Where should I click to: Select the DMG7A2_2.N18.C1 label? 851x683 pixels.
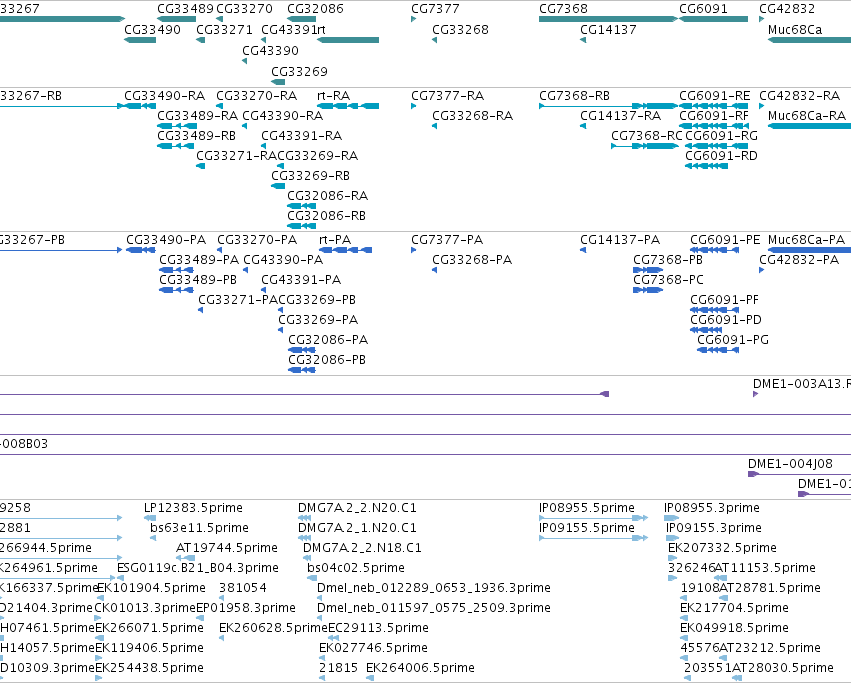pyautogui.click(x=362, y=548)
